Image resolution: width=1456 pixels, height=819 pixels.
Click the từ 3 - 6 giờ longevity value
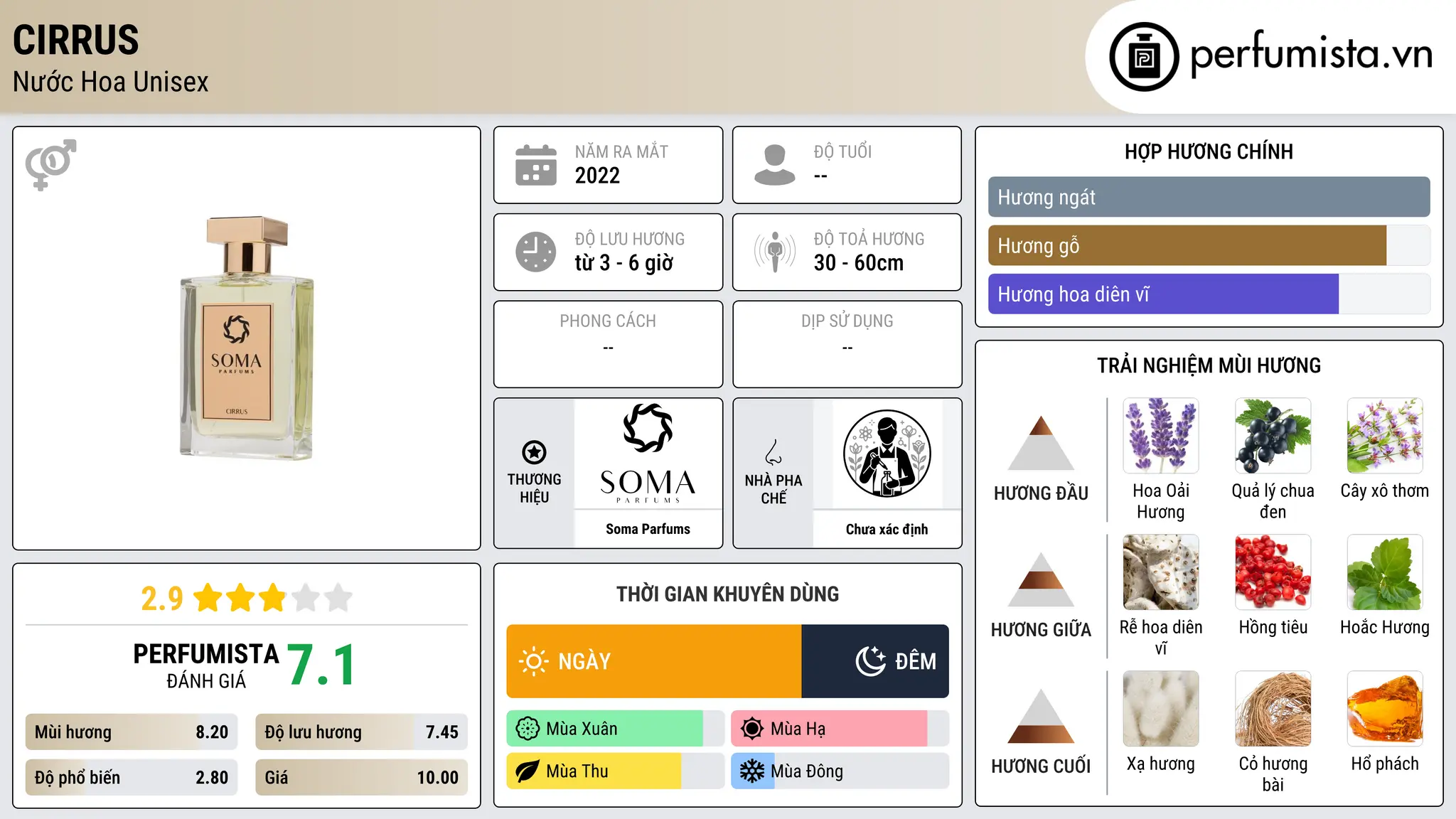(624, 263)
